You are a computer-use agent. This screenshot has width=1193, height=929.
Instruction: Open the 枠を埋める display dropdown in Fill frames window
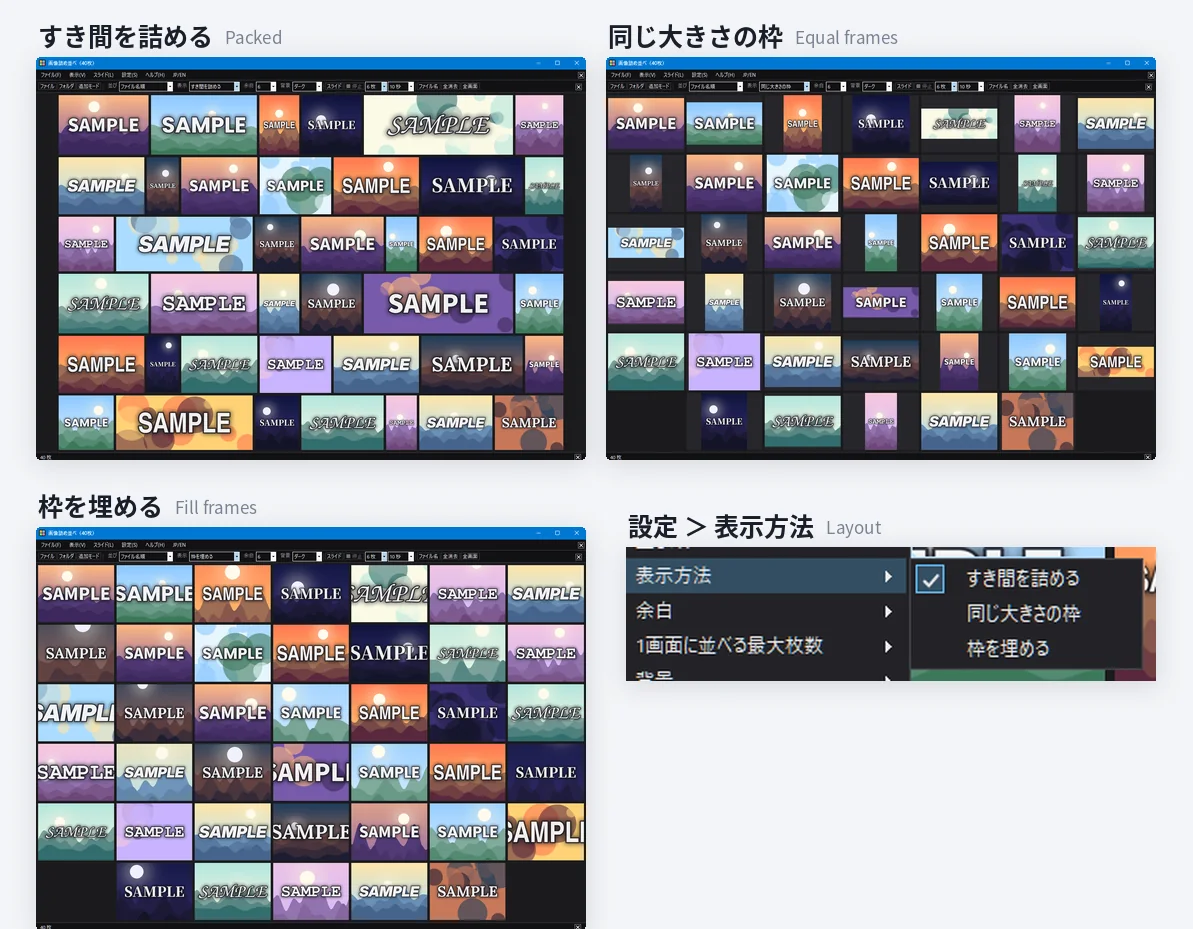(x=215, y=557)
